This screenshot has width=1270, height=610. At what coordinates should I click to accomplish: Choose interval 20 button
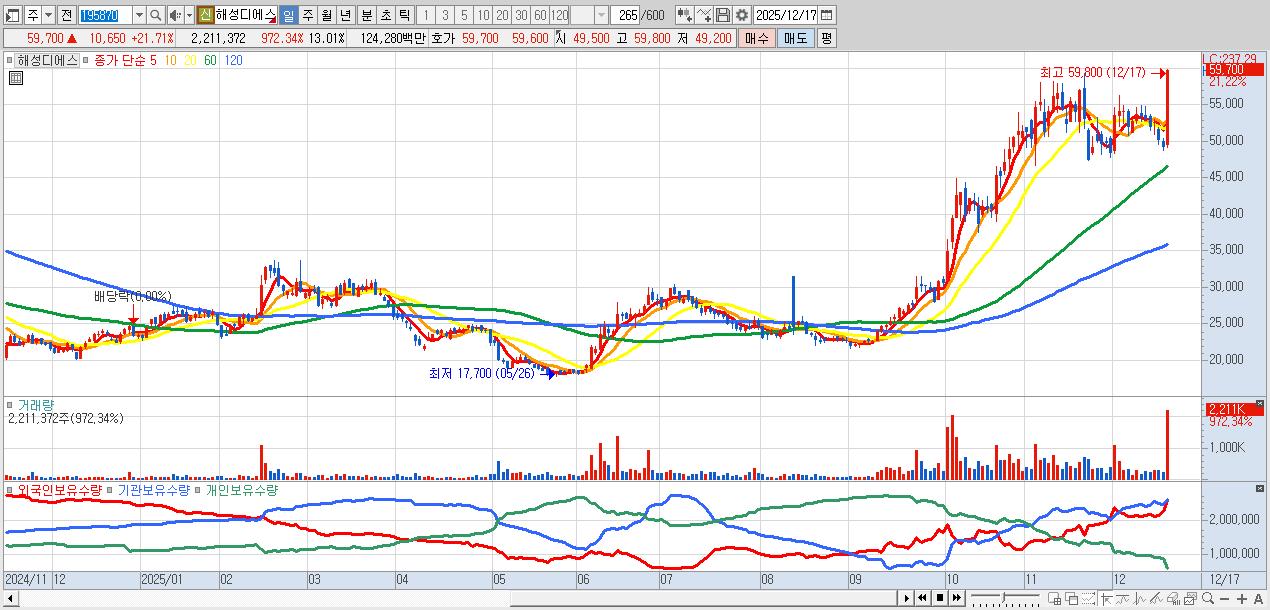click(502, 15)
